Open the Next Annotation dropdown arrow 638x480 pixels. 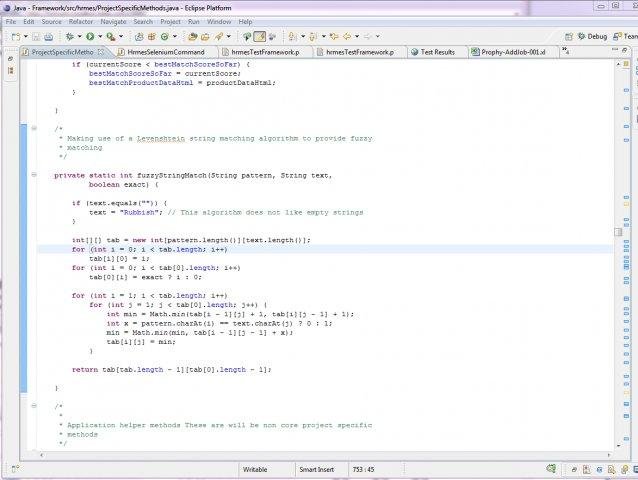click(303, 37)
